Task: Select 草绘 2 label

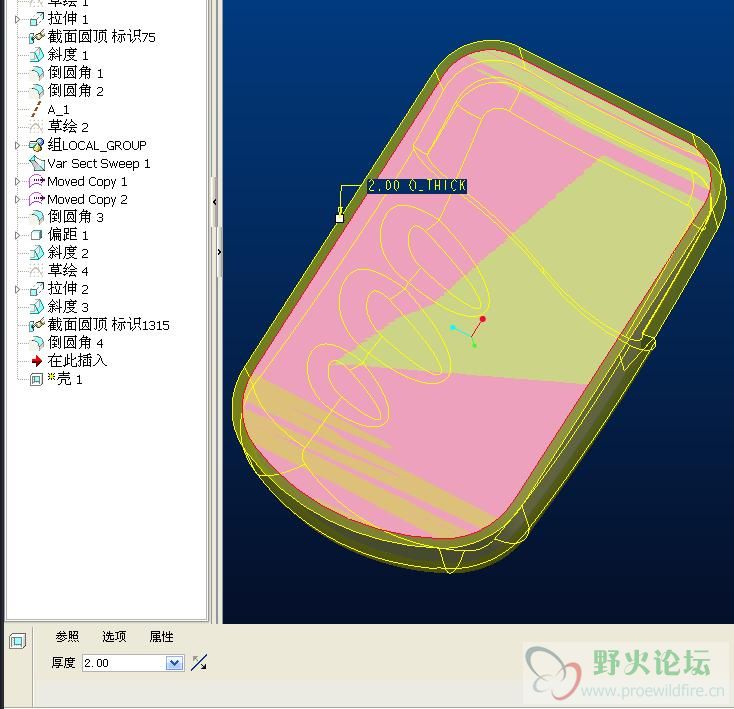Action: click(68, 127)
